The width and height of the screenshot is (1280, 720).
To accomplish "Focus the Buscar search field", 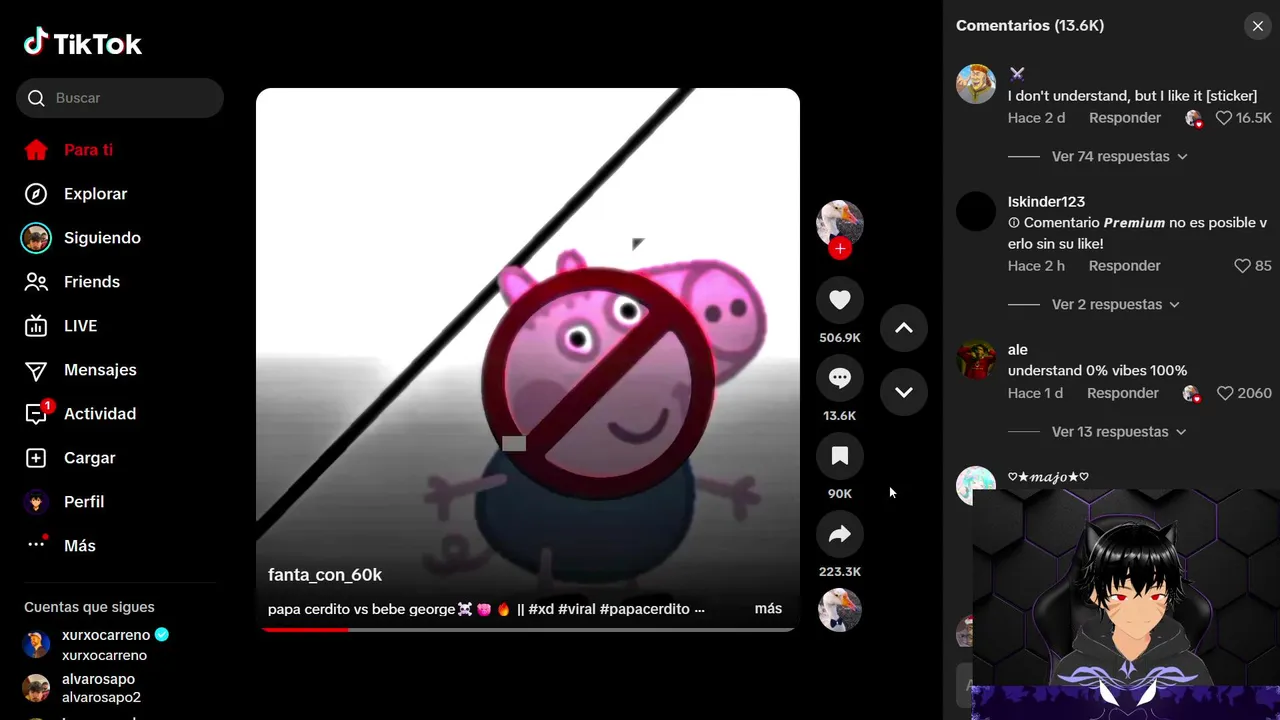I will coord(120,98).
